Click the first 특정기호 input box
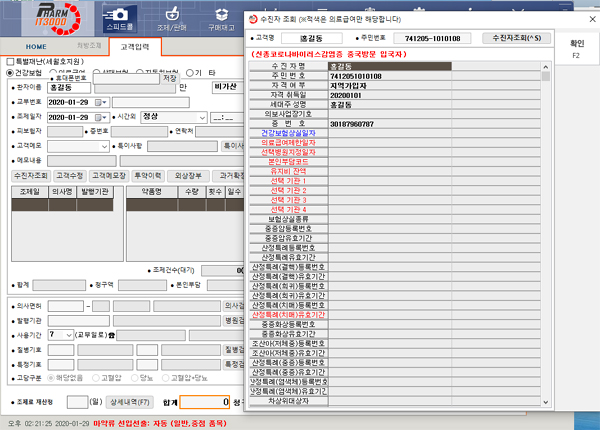Screen dimensions: 600x430 (61, 364)
